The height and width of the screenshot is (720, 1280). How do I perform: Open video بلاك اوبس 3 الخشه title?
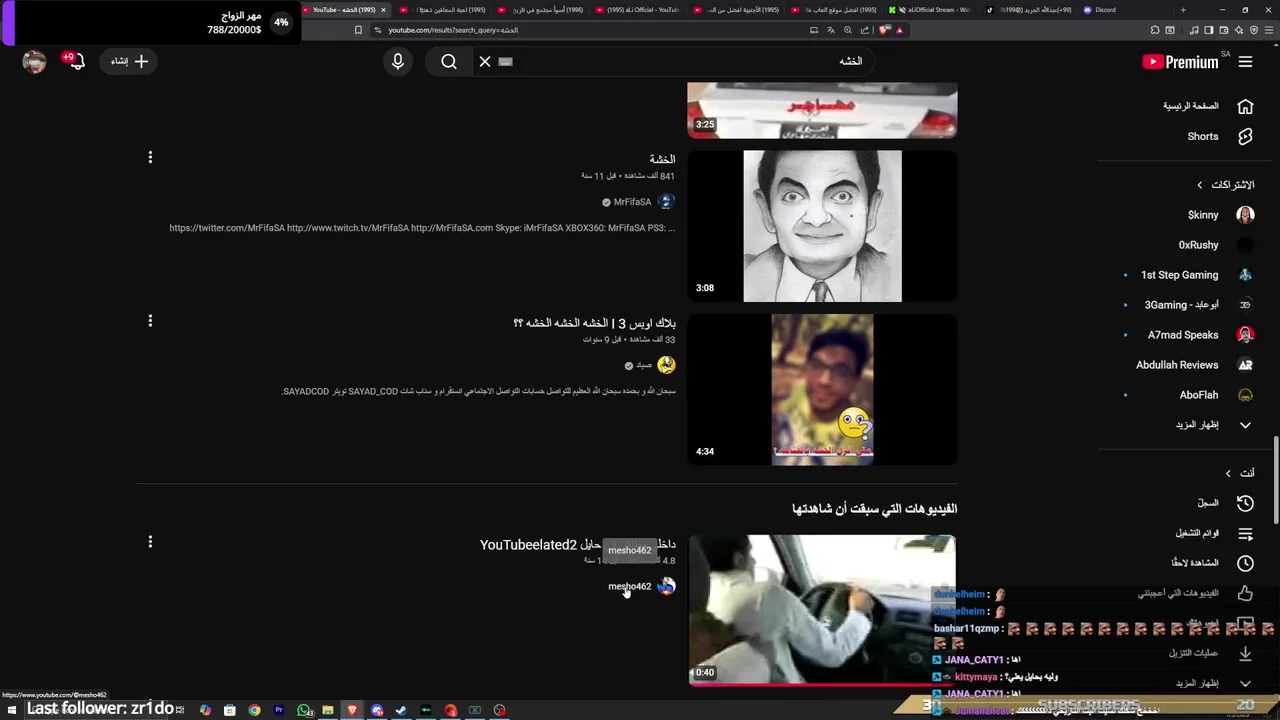coord(594,323)
